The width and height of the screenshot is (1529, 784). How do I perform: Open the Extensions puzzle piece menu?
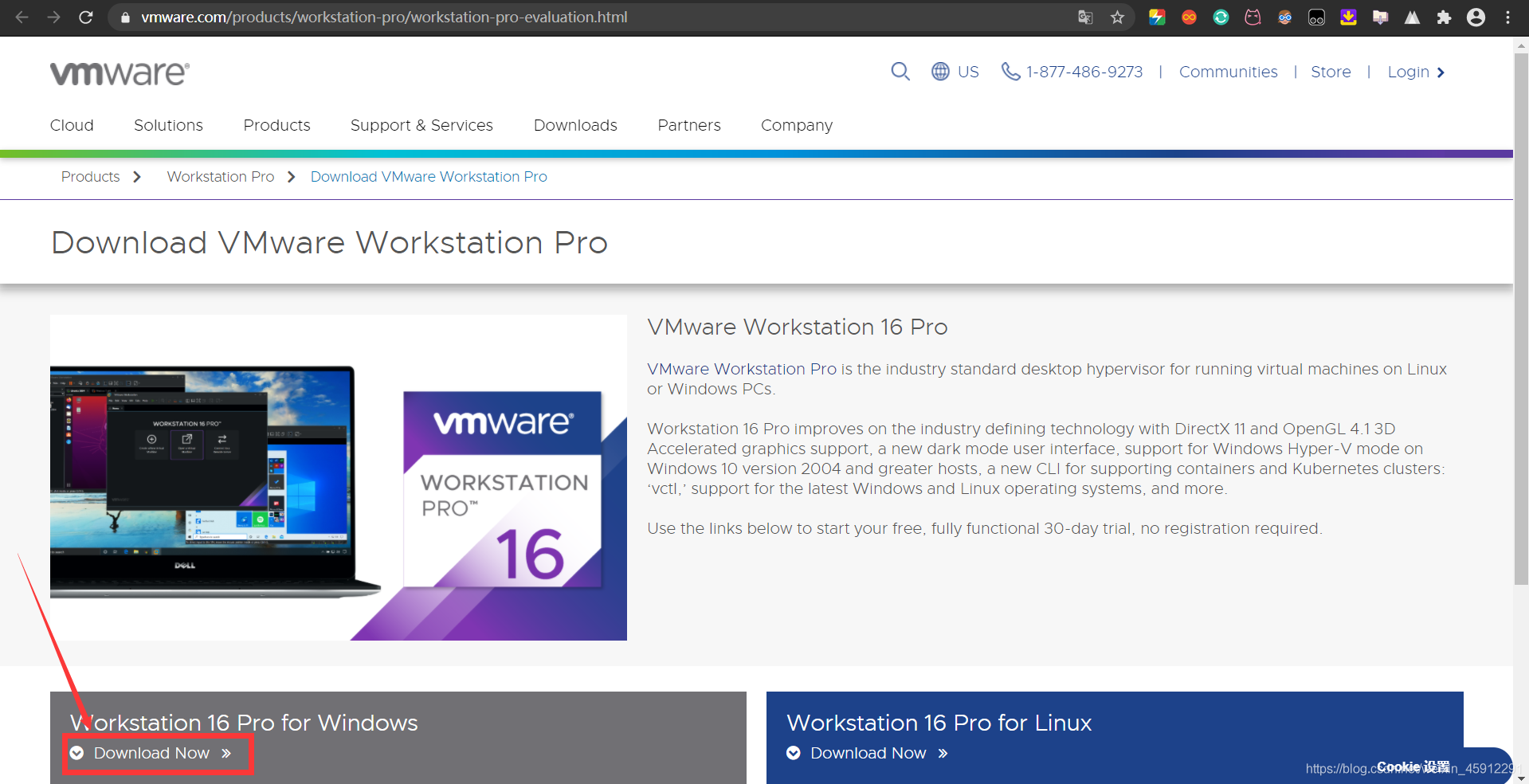tap(1444, 17)
